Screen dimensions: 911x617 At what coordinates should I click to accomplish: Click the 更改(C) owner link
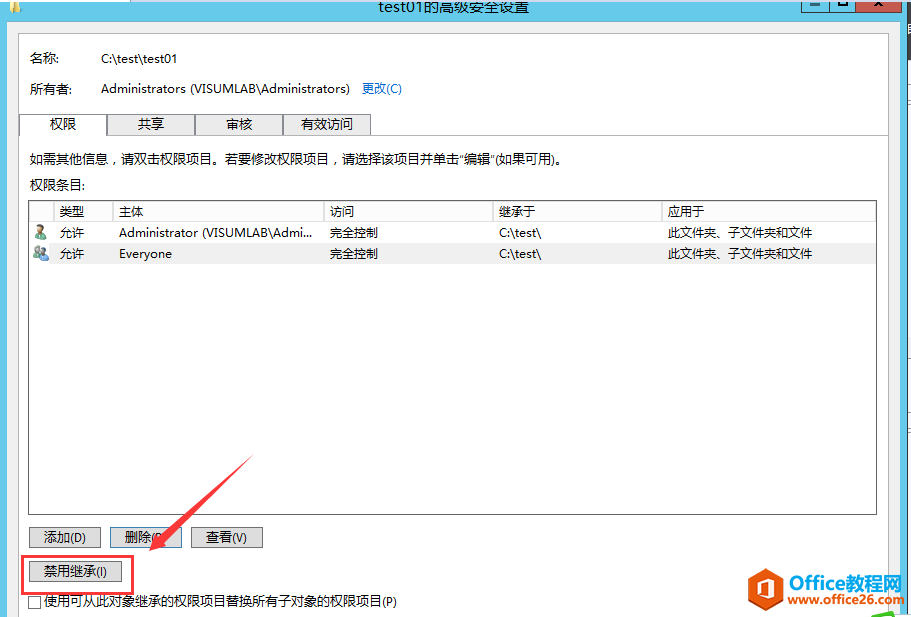[381, 89]
